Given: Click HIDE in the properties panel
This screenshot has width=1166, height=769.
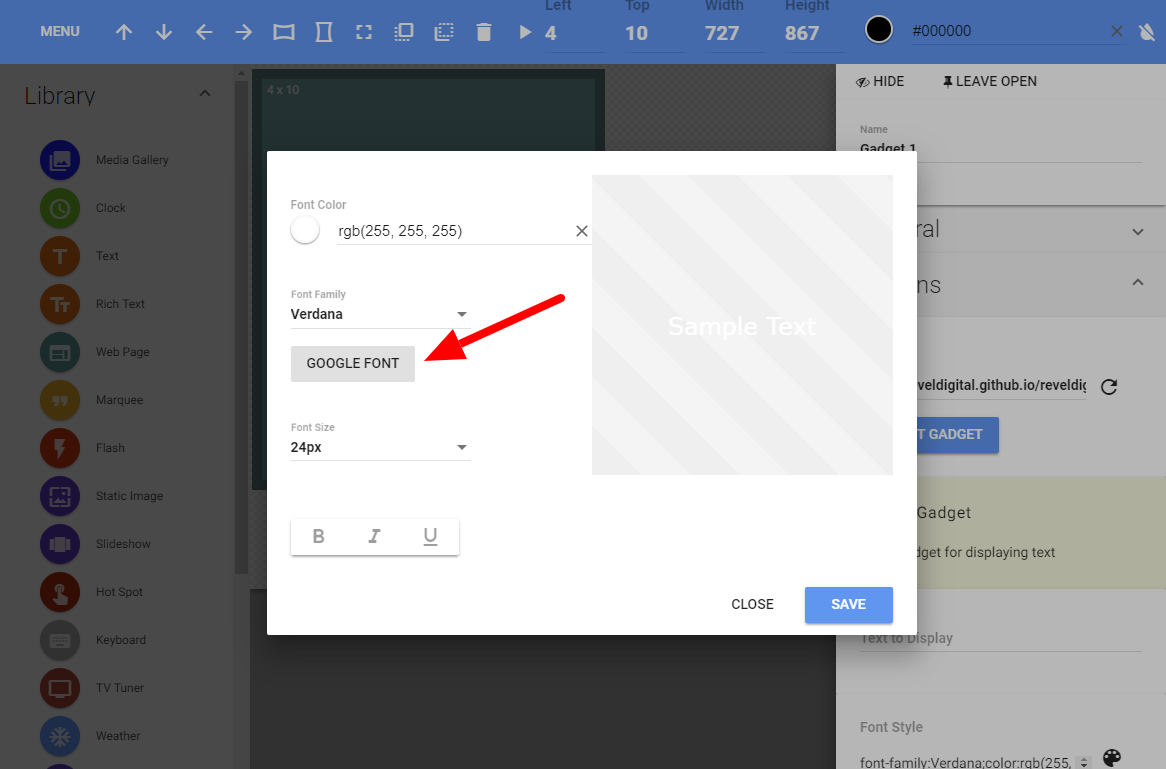Looking at the screenshot, I should tap(880, 81).
